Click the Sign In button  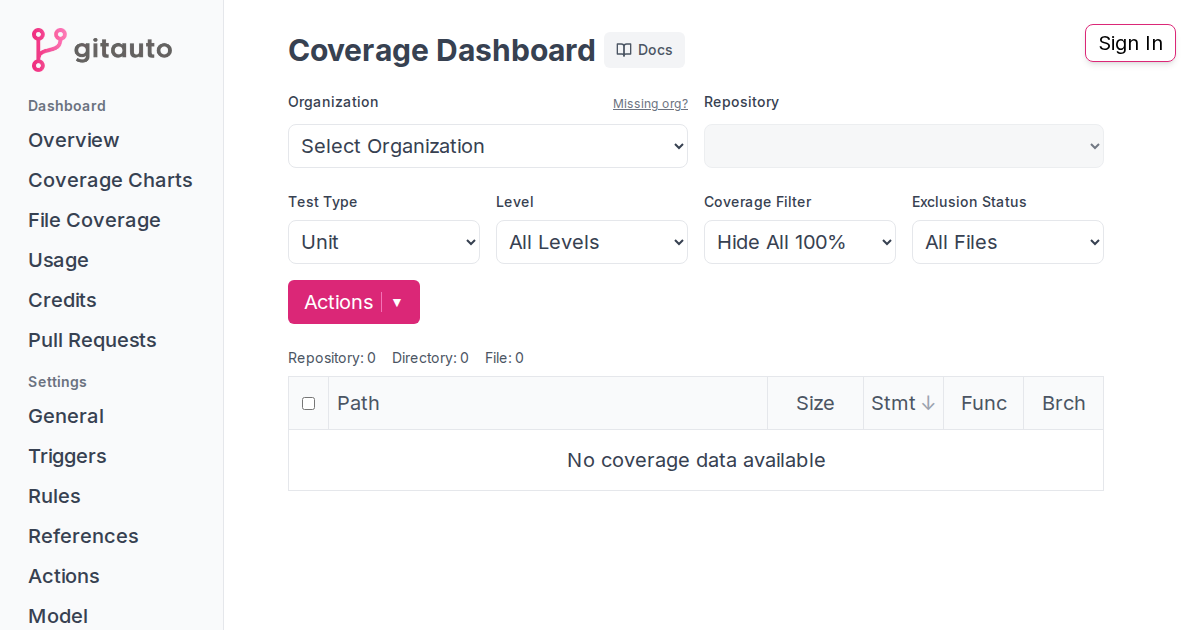[x=1130, y=43]
